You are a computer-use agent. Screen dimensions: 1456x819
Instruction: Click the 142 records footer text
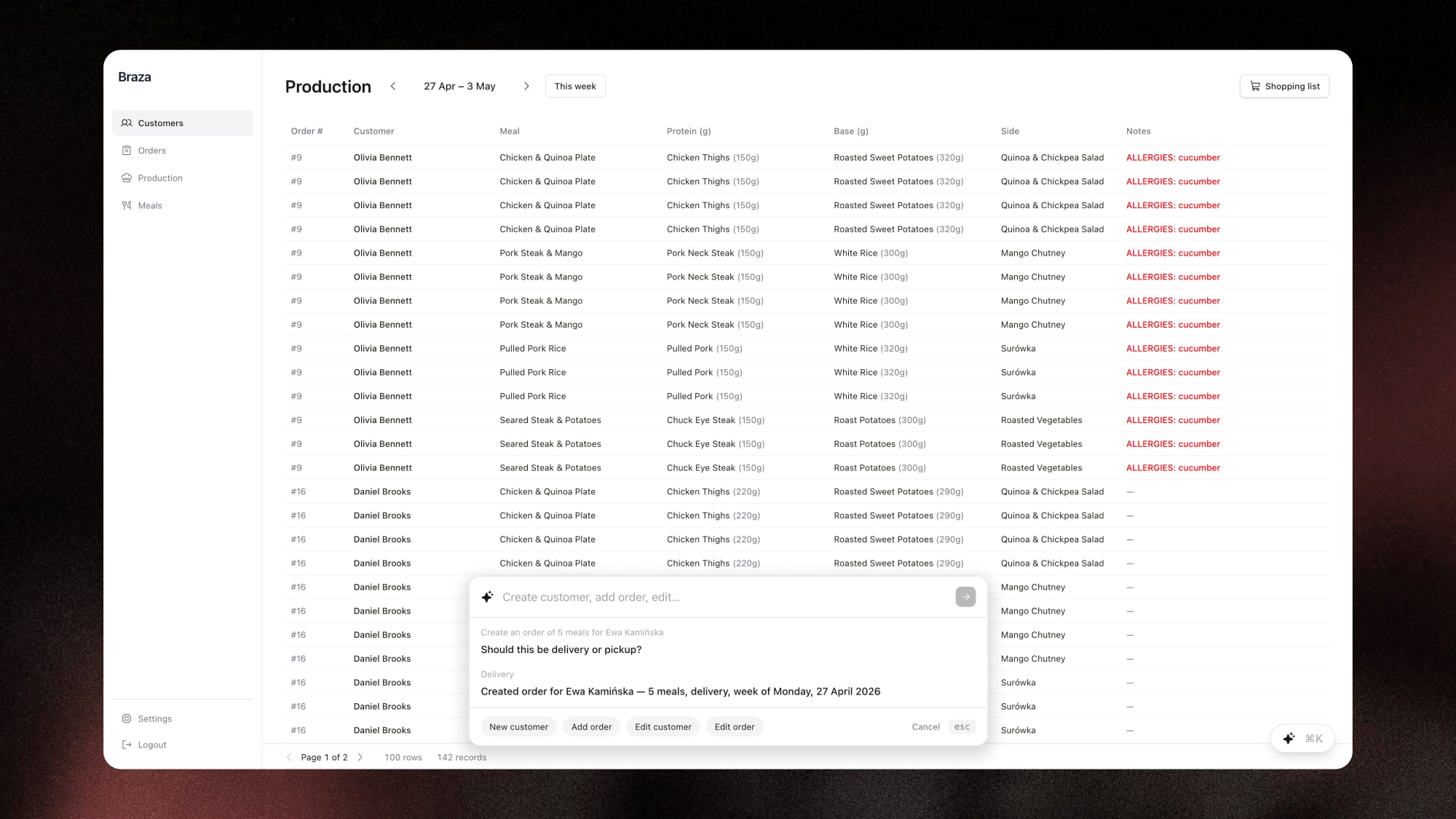(462, 757)
